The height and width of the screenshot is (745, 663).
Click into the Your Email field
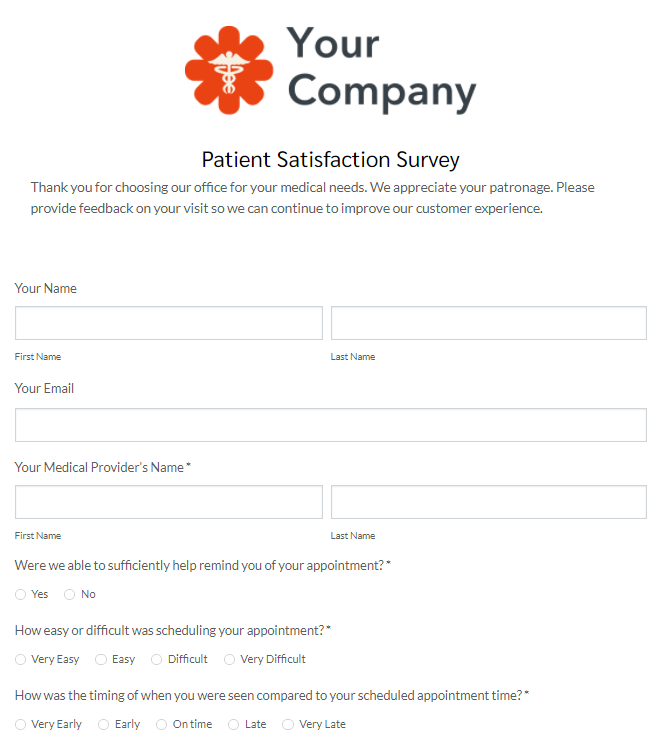click(x=331, y=425)
